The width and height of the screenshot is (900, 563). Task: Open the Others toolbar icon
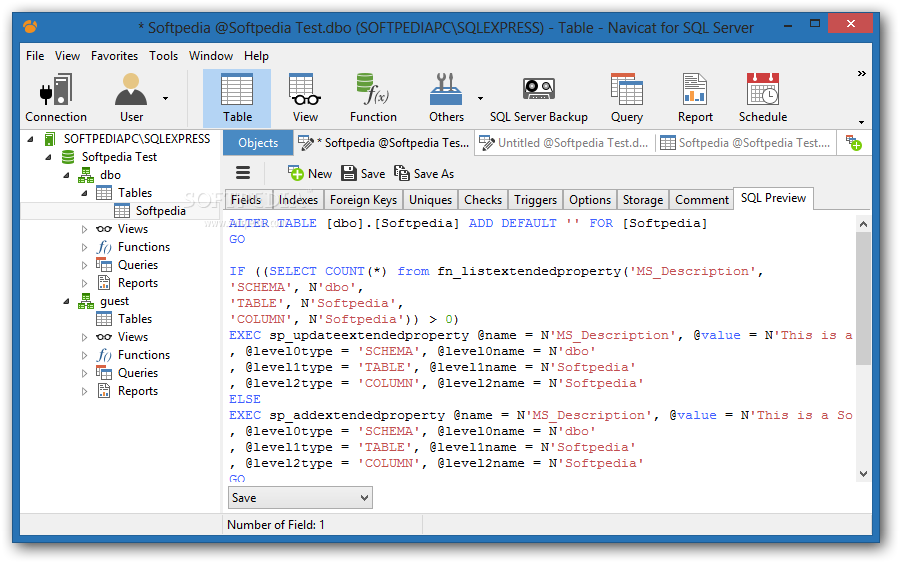tap(446, 98)
